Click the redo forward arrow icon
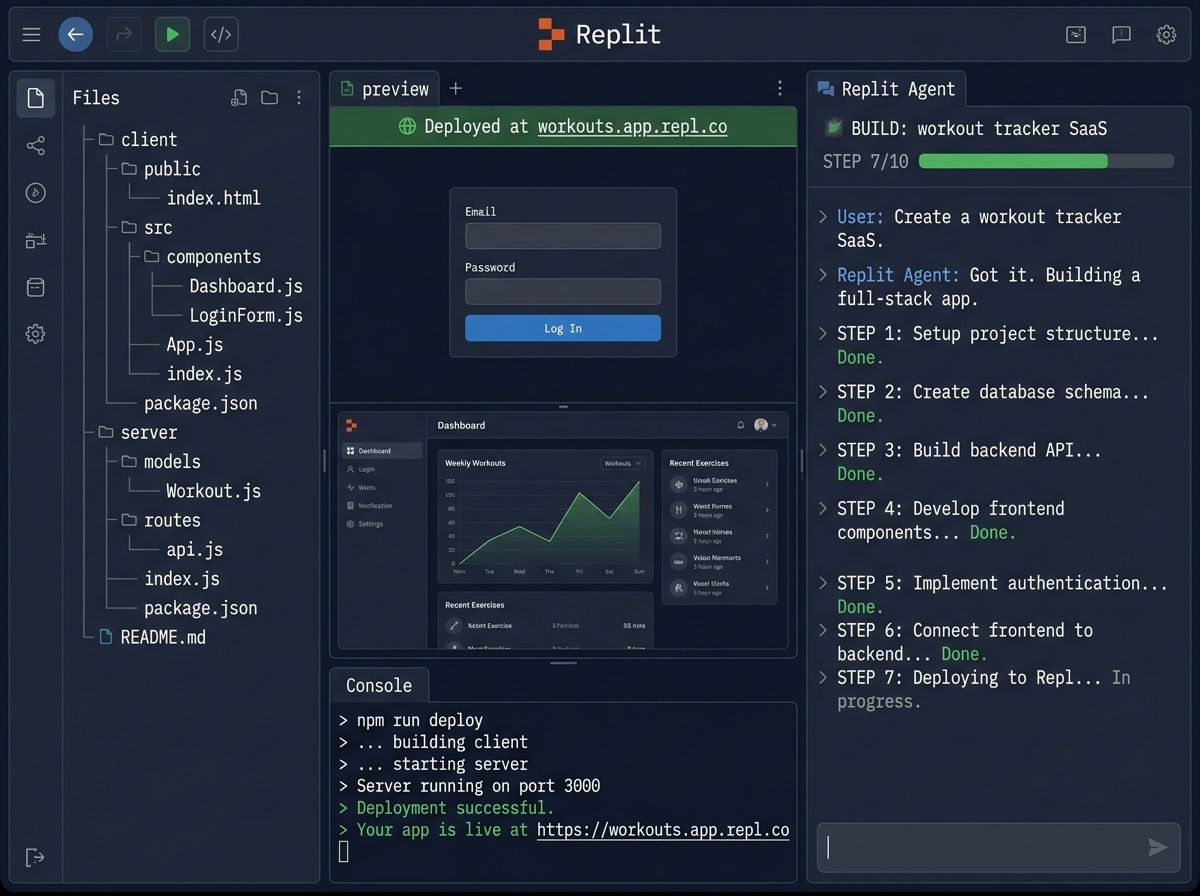Viewport: 1200px width, 896px height. point(125,35)
